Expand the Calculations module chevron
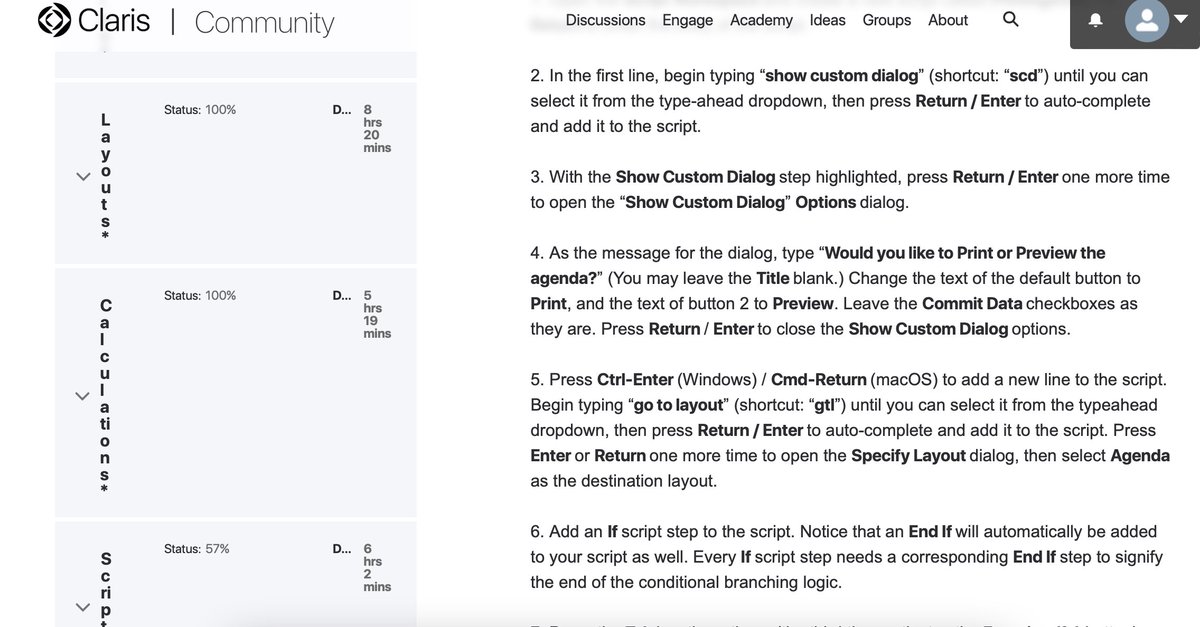1200x627 pixels. point(84,396)
